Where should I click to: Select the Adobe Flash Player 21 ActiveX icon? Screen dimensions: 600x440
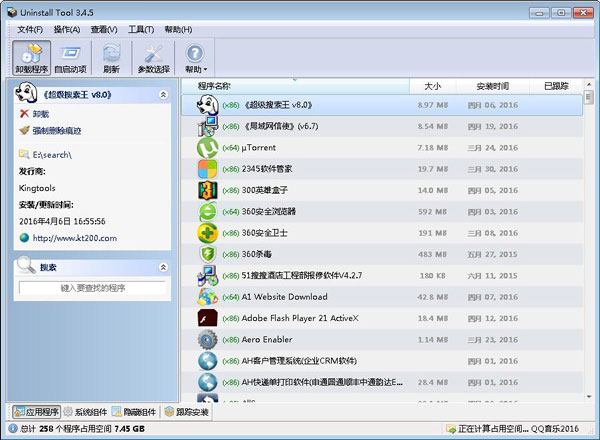pos(207,318)
